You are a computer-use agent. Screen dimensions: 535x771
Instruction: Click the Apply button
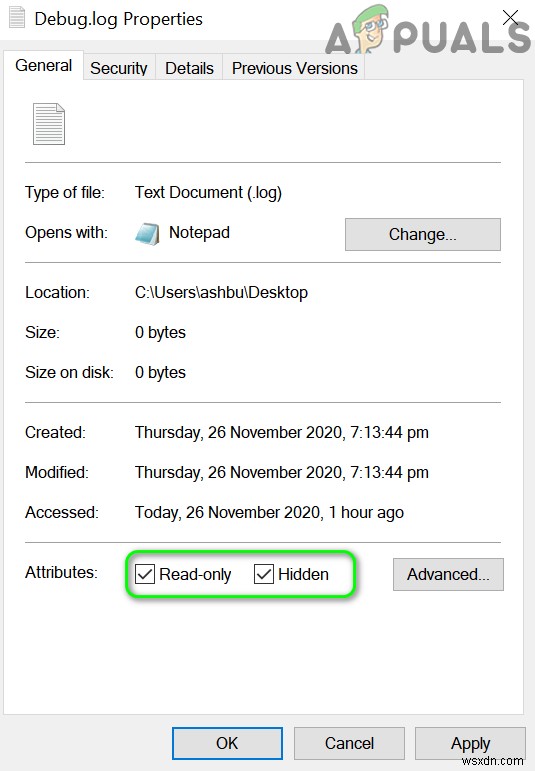coord(471,743)
